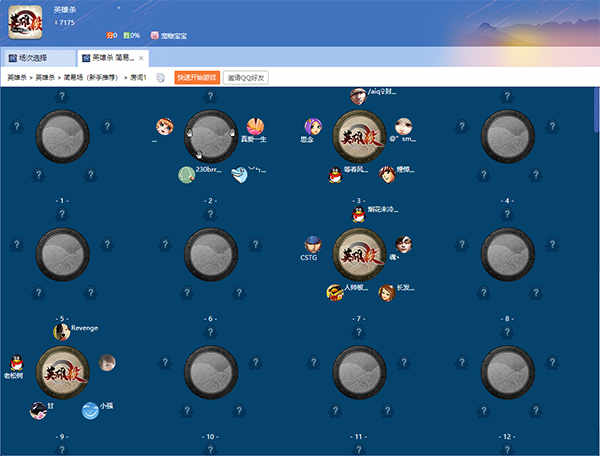Viewport: 600px width, 456px height.
Task: Click the QQ penguin avatar below table 3
Action: (x=335, y=175)
